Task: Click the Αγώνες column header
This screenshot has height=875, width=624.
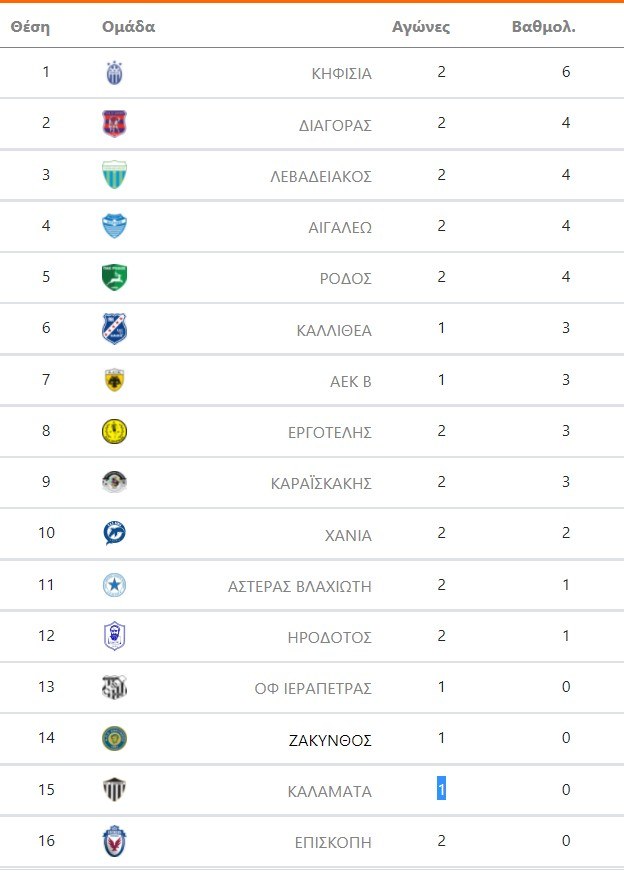Action: (421, 27)
